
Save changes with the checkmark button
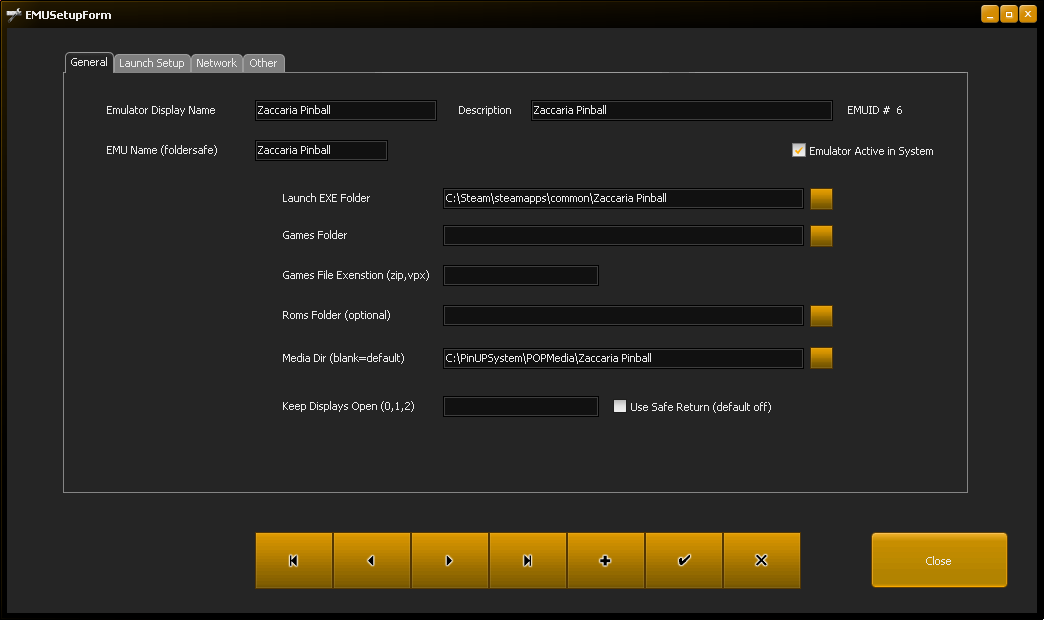click(684, 561)
